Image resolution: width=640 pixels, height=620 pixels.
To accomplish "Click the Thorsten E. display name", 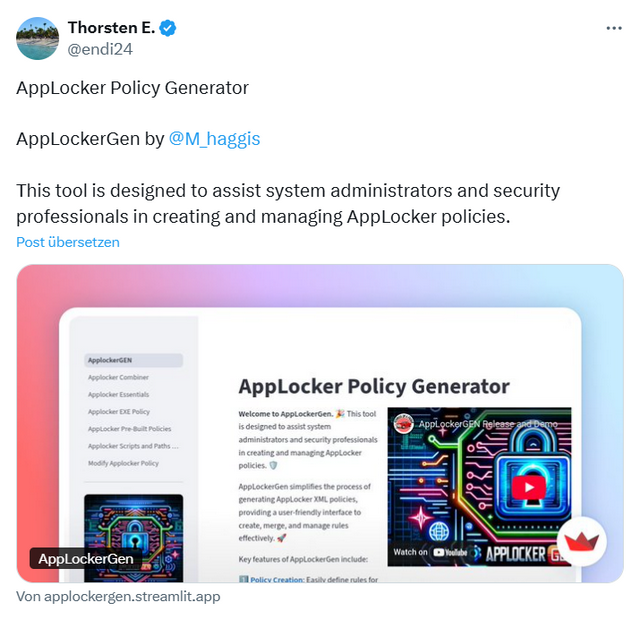I will coord(111,28).
